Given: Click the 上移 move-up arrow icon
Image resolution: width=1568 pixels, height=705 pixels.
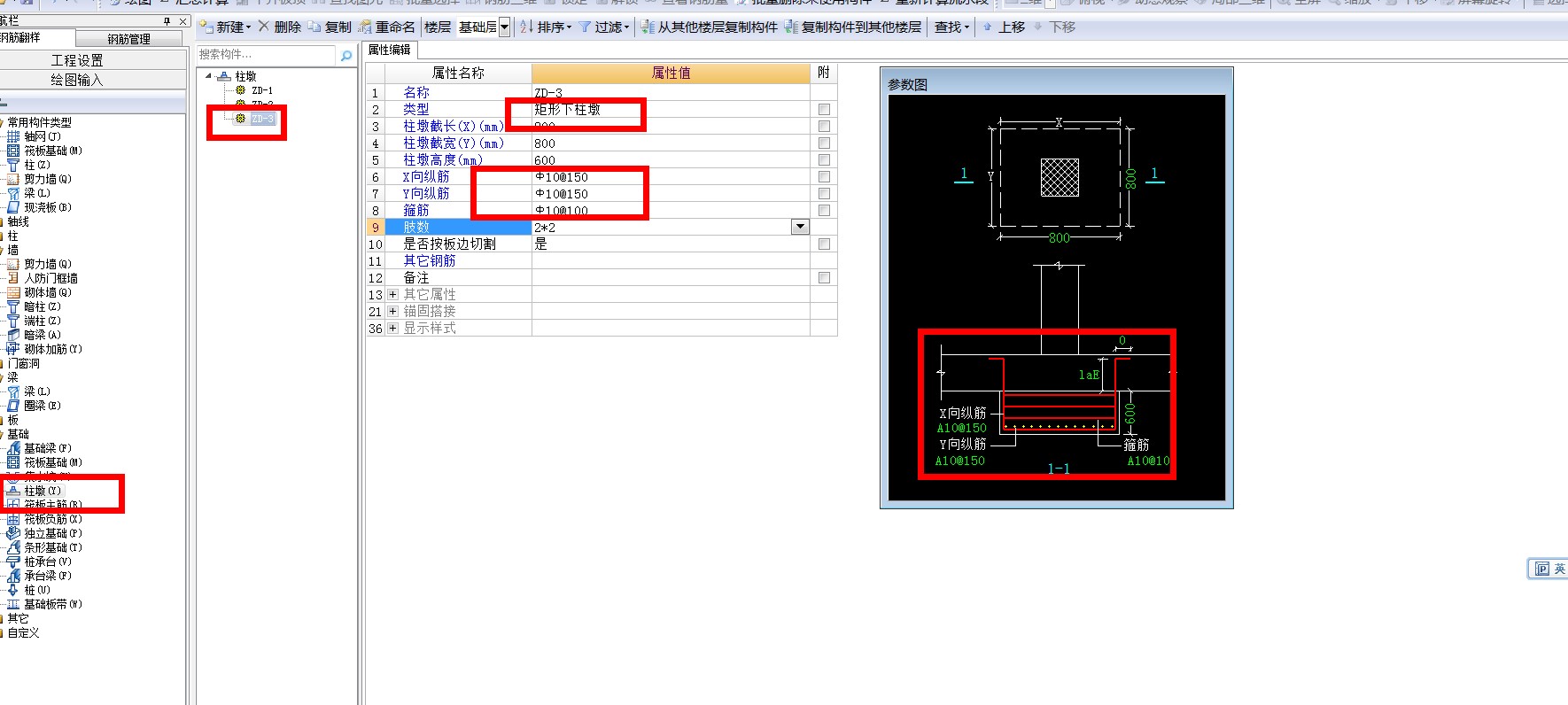Looking at the screenshot, I should click(x=987, y=27).
